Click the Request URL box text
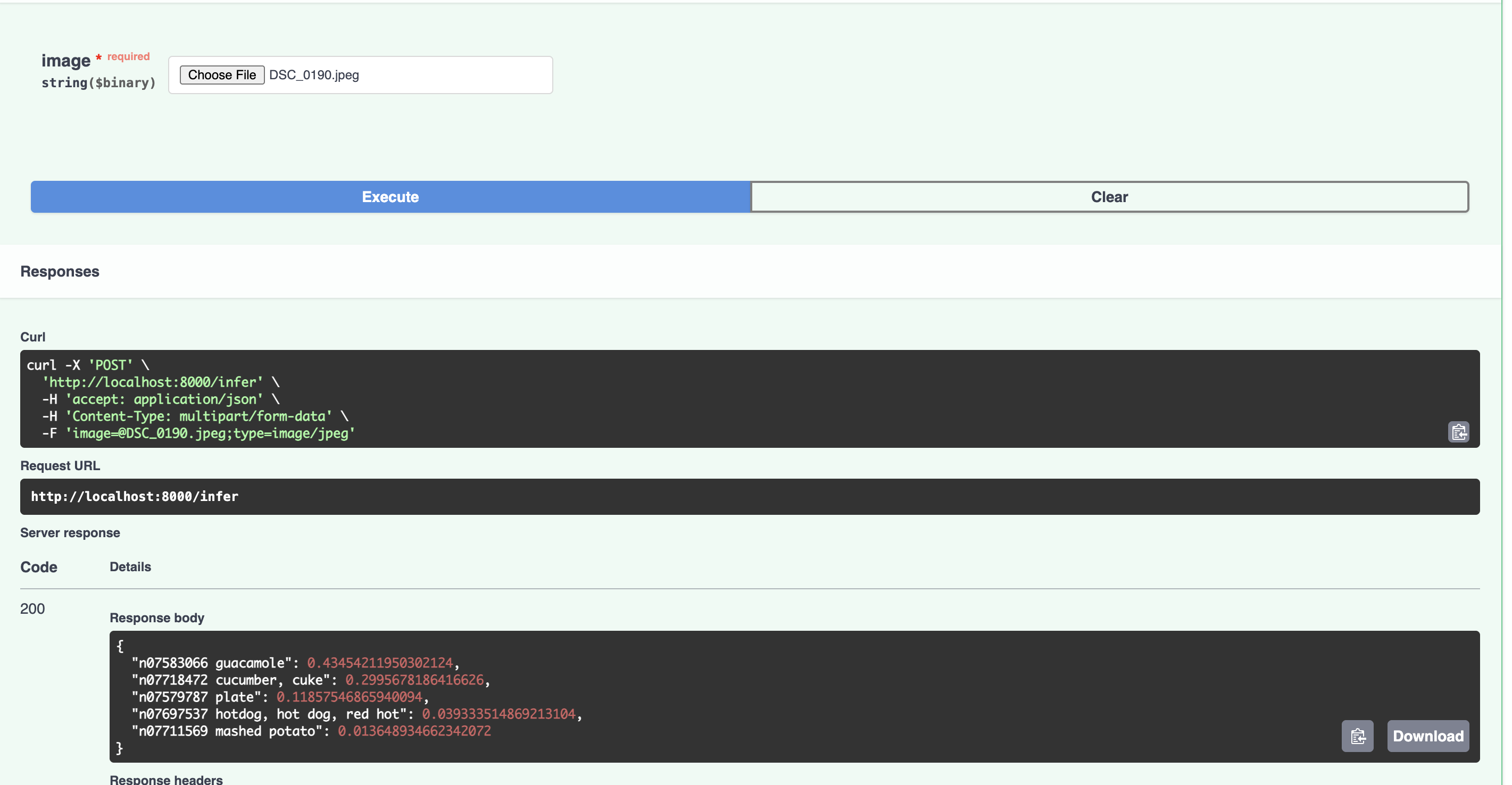1512x785 pixels. click(135, 496)
